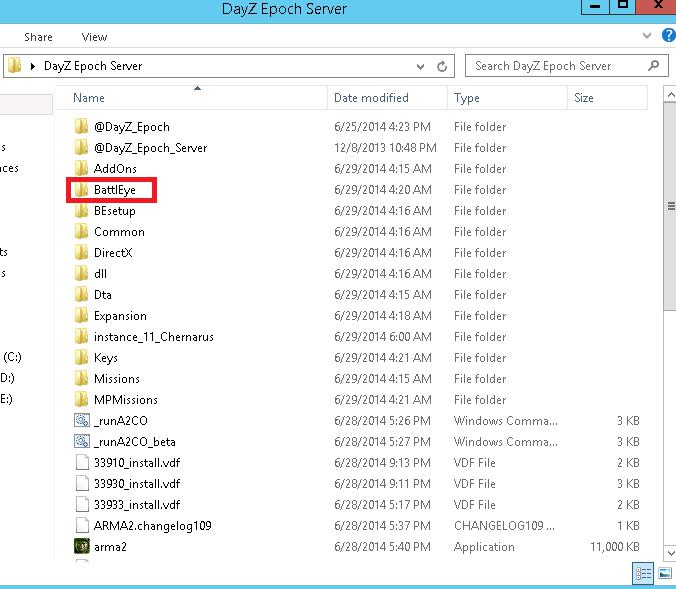Open the Help question mark icon

[x=669, y=35]
